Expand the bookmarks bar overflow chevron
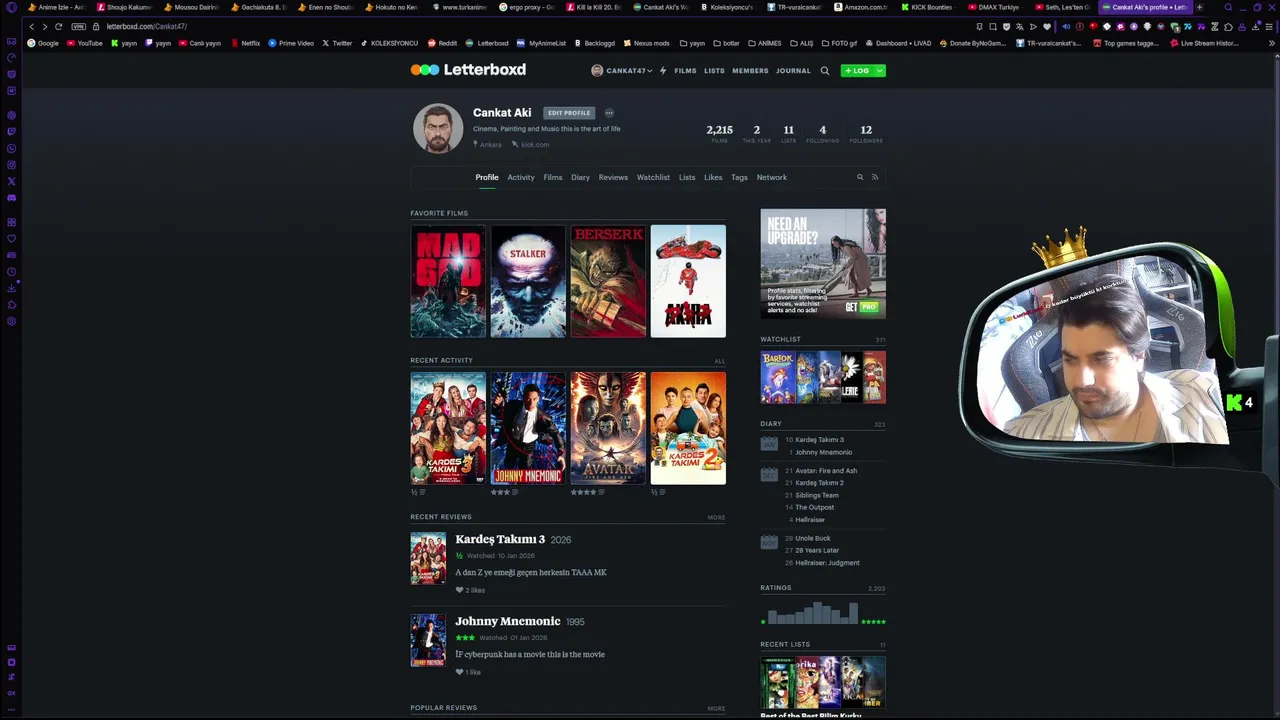The image size is (1280, 720). [1272, 43]
